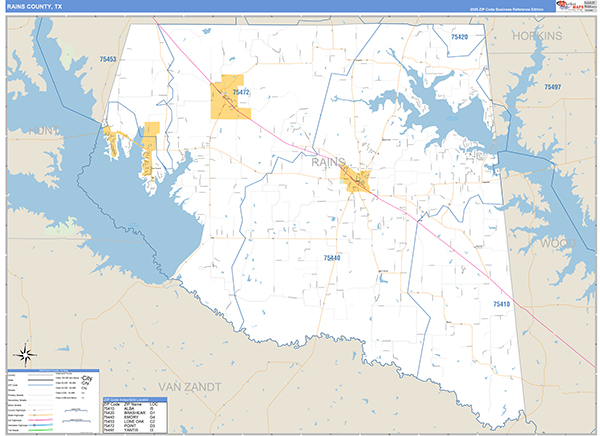600x436 pixels.
Task: Click the 75497 ZIP label on the map
Action: click(x=553, y=87)
